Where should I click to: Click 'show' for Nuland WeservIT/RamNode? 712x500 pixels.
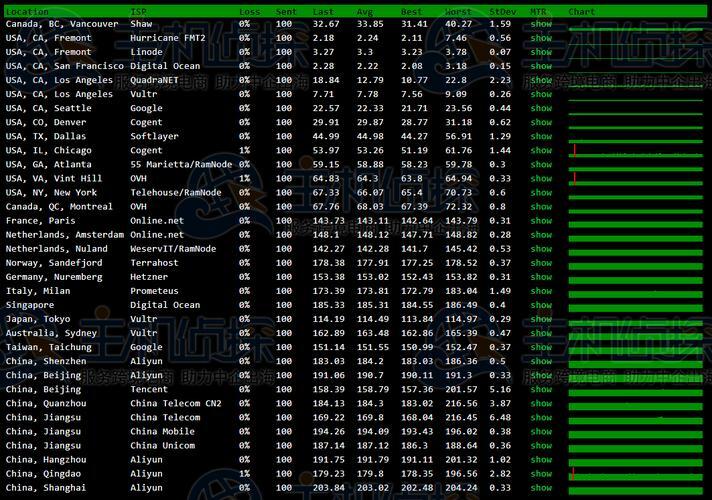[541, 249]
